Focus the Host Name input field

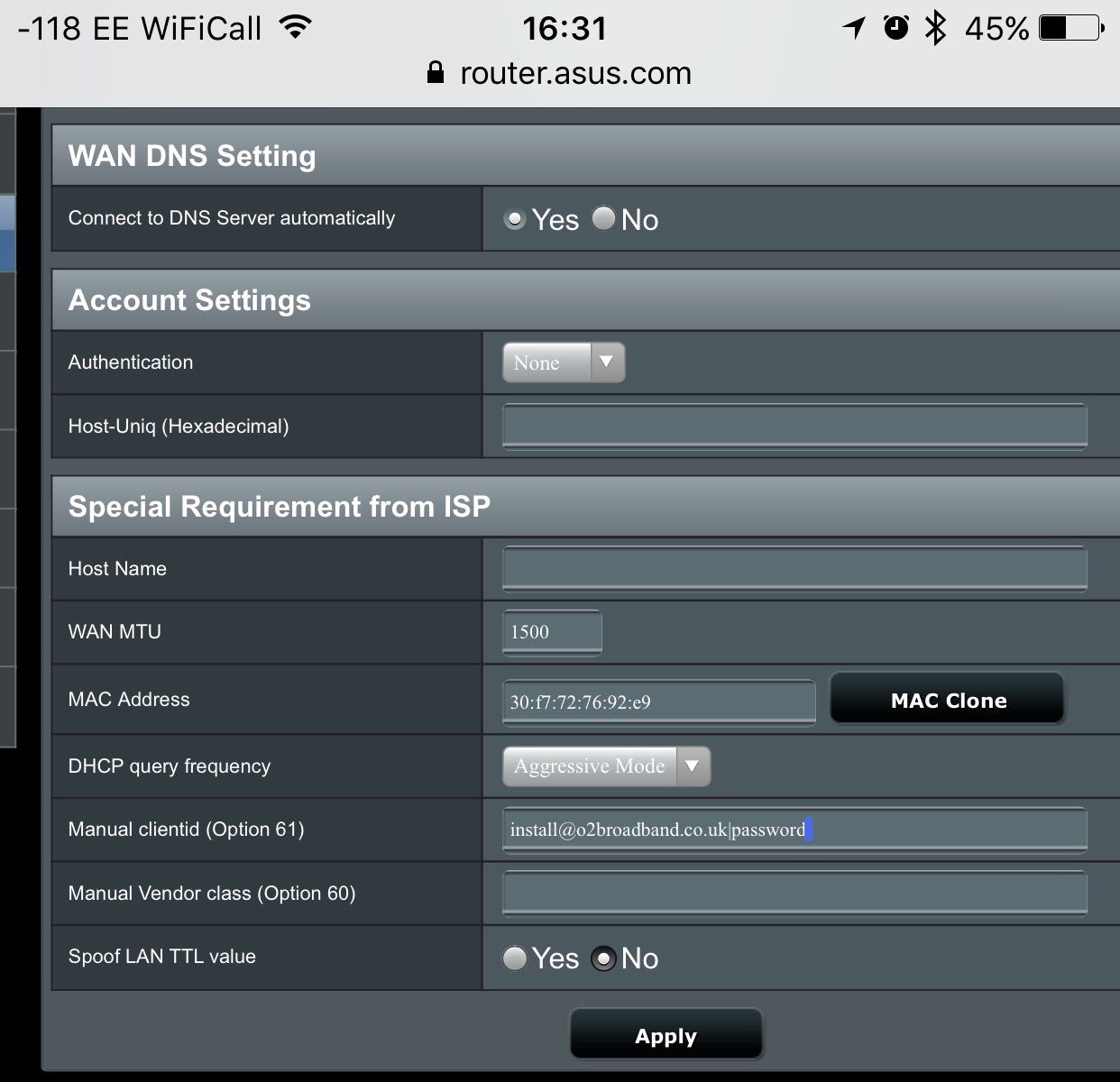[x=794, y=569]
